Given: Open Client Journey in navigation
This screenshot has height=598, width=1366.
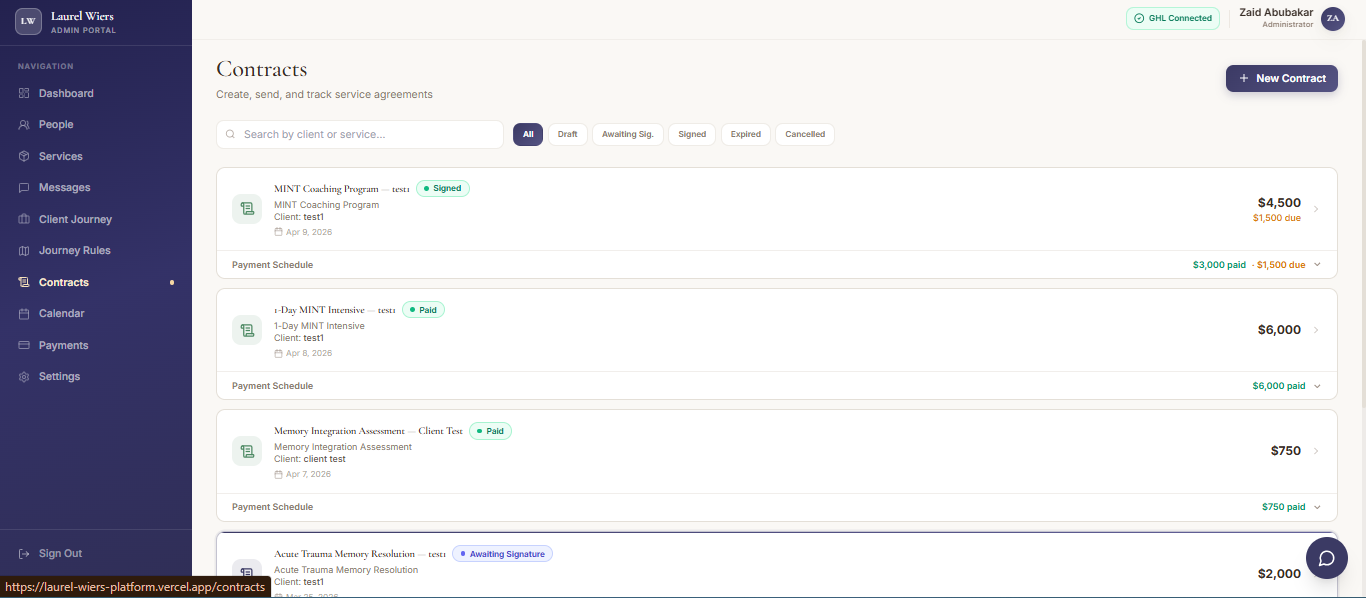Looking at the screenshot, I should [x=75, y=219].
